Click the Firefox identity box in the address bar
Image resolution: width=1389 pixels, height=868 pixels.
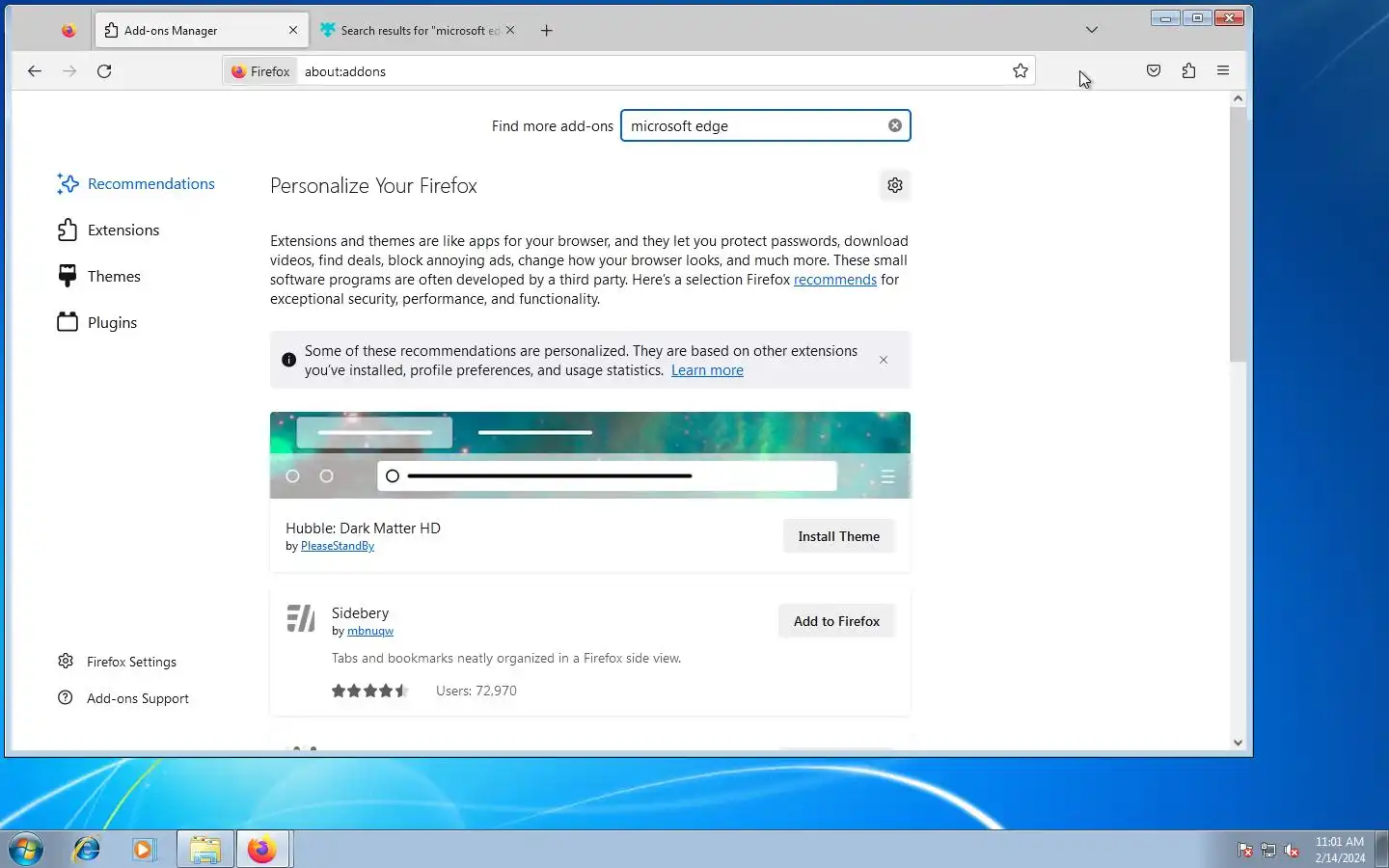tap(260, 71)
